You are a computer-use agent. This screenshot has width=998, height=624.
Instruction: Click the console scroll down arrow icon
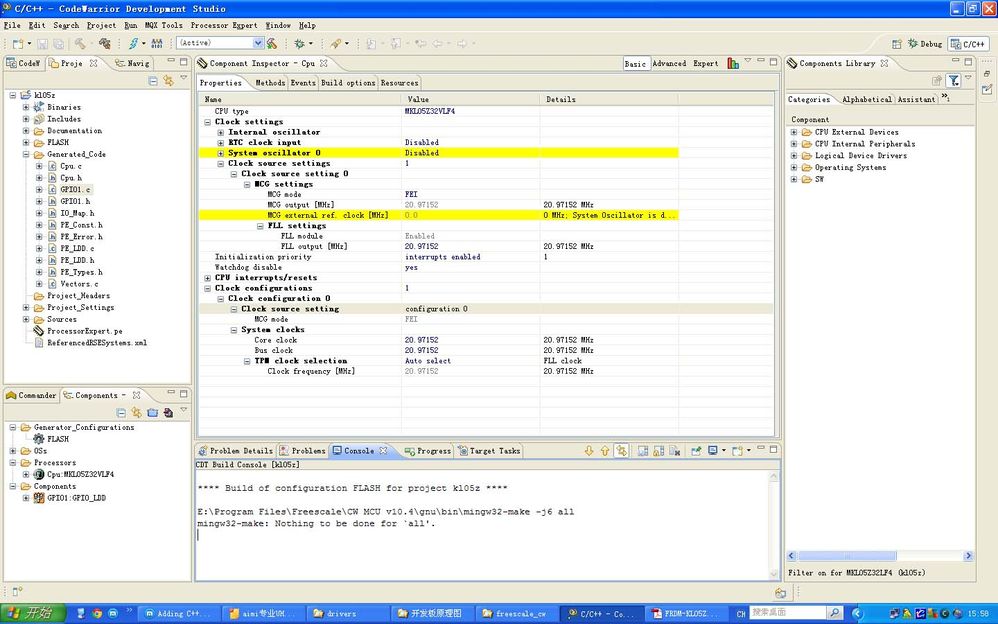click(x=589, y=451)
